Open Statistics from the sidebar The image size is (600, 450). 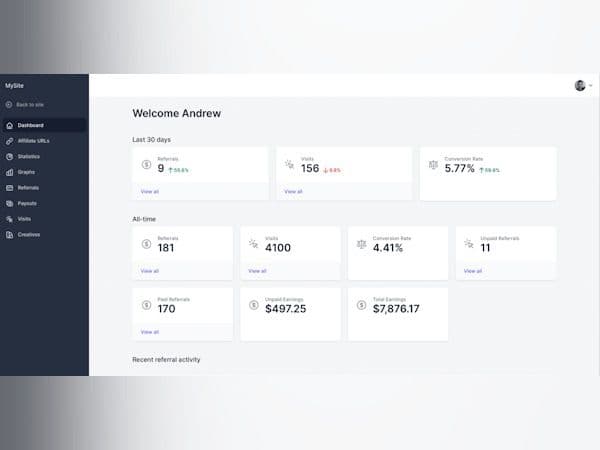(x=29, y=157)
